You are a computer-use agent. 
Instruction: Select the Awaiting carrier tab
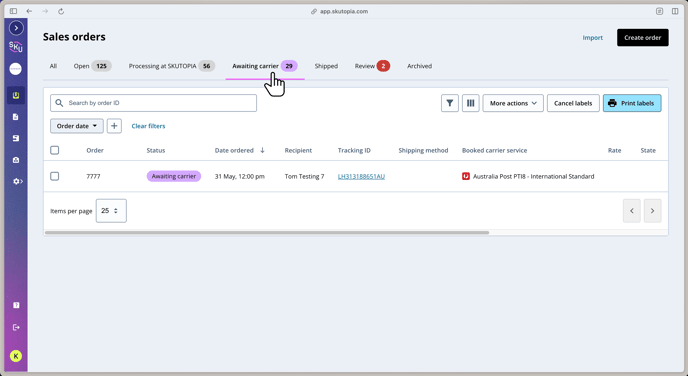[x=265, y=66]
